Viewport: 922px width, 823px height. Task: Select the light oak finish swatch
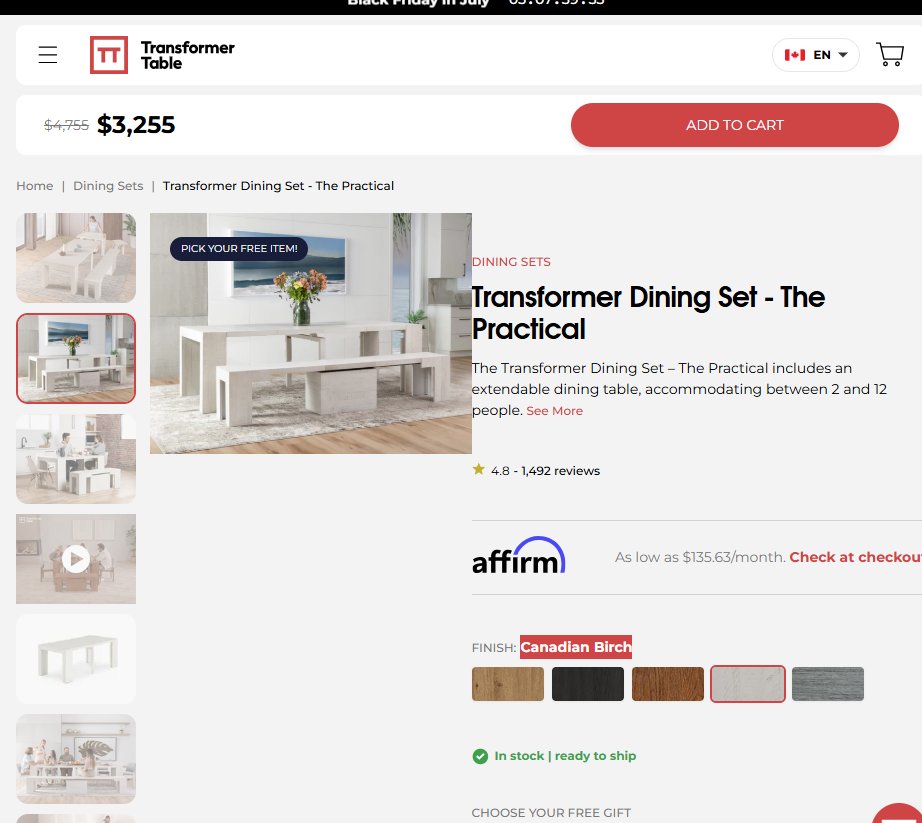click(508, 684)
